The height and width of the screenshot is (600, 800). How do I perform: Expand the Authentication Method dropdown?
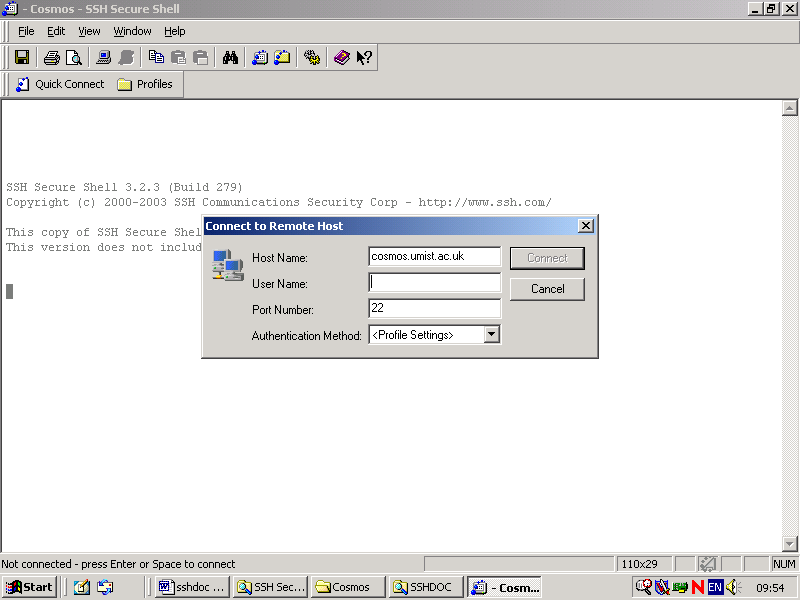[491, 335]
